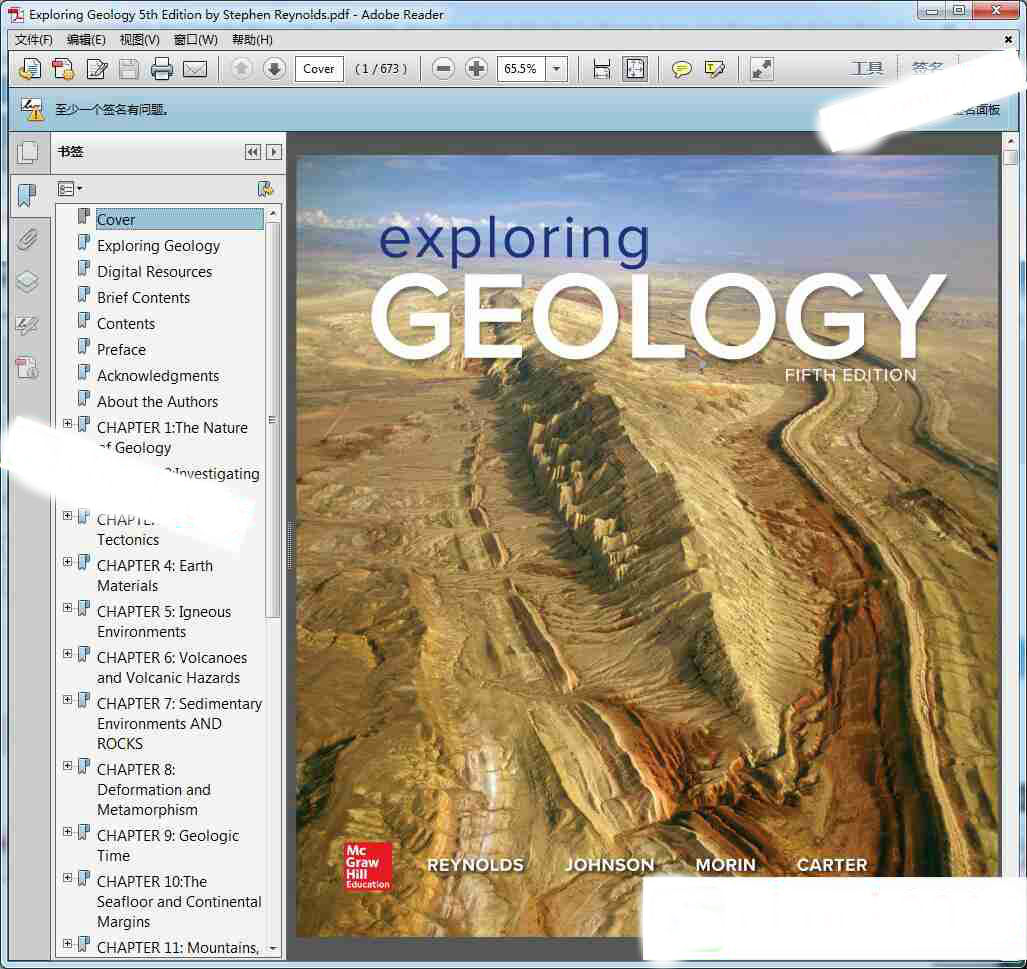Screen dimensions: 1027x969
Task: Select the fit whole page icon
Action: [x=635, y=69]
